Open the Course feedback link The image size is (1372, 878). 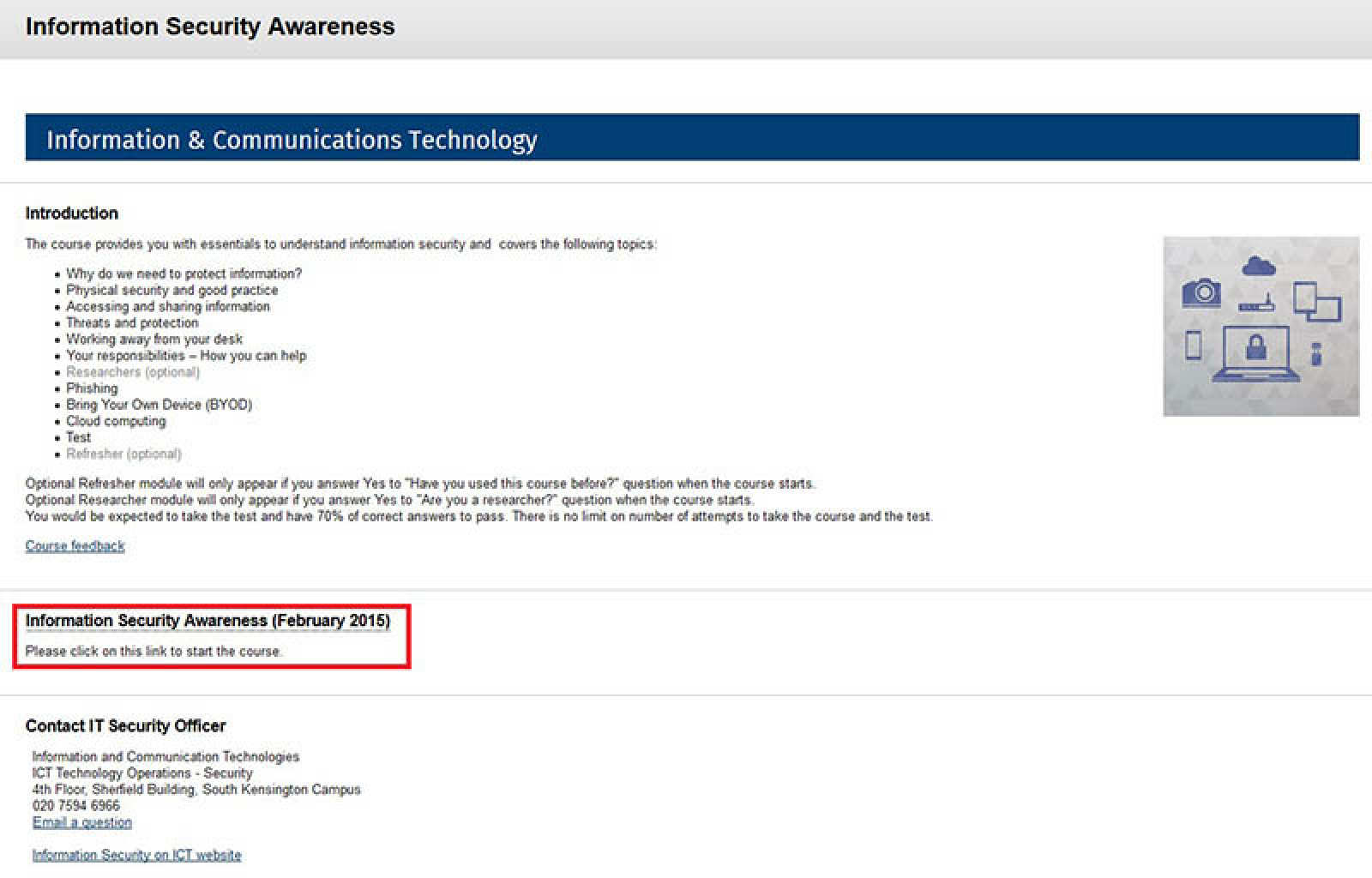click(x=75, y=546)
